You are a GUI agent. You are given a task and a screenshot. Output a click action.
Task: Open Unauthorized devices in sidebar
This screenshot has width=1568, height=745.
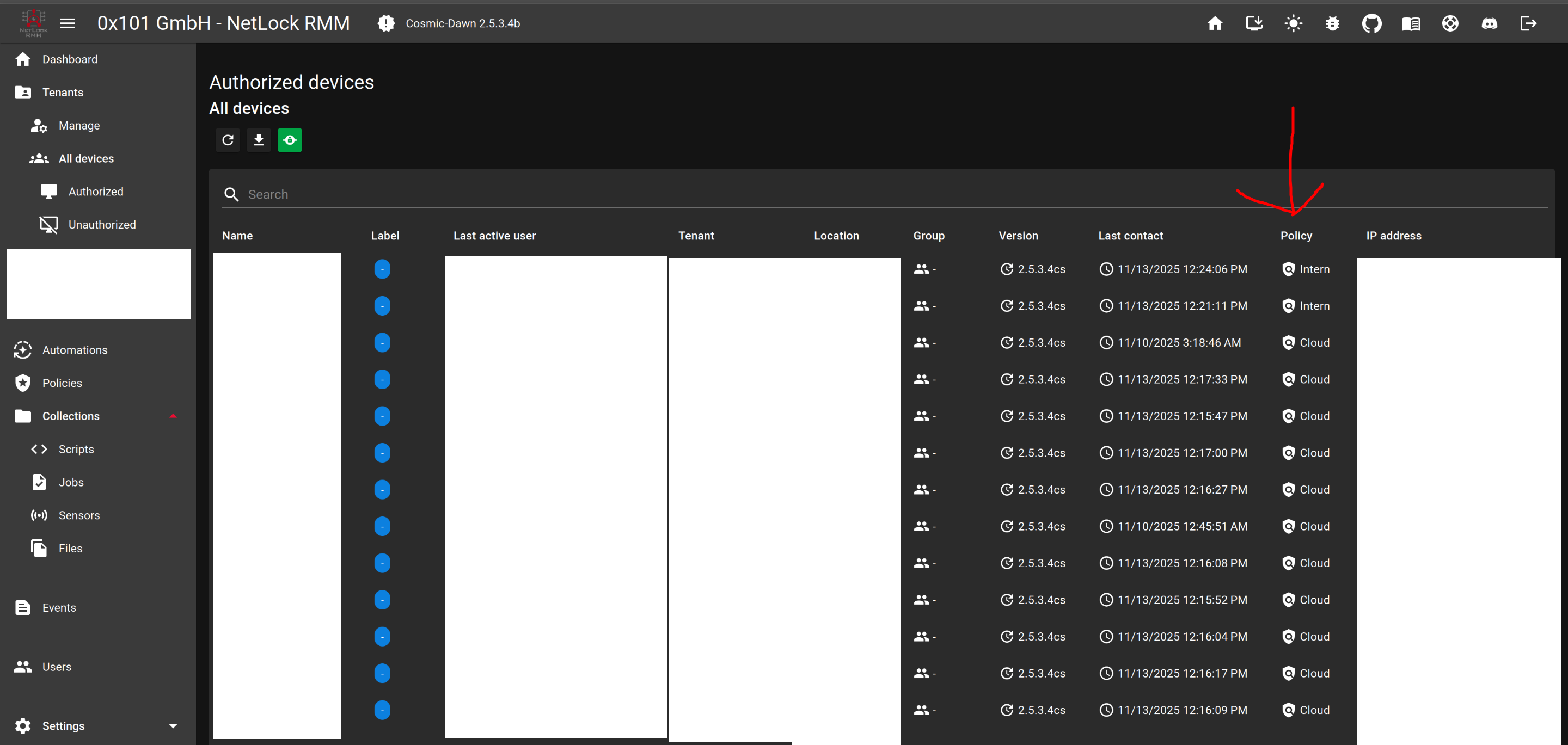tap(102, 225)
